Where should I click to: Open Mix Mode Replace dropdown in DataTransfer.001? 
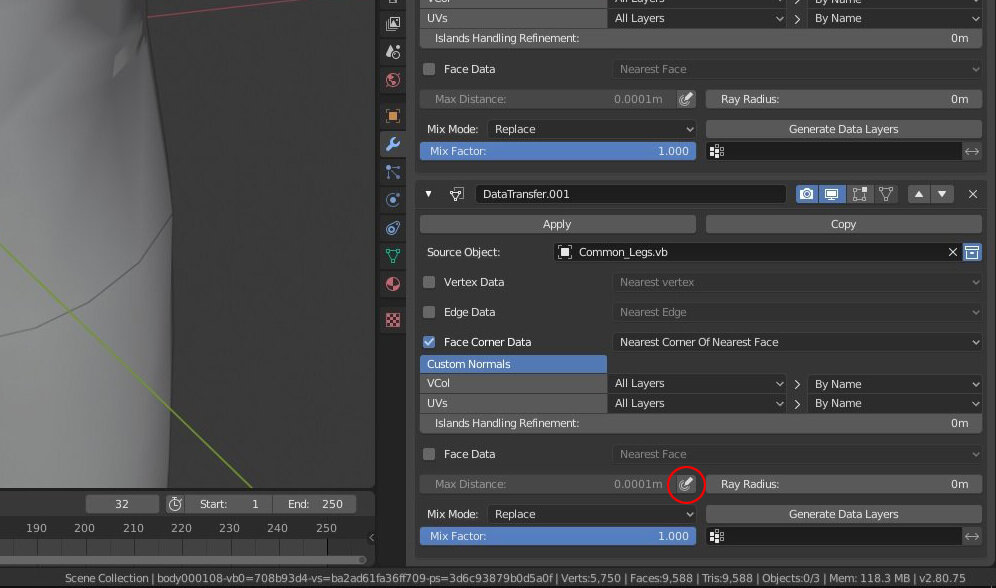pyautogui.click(x=592, y=514)
